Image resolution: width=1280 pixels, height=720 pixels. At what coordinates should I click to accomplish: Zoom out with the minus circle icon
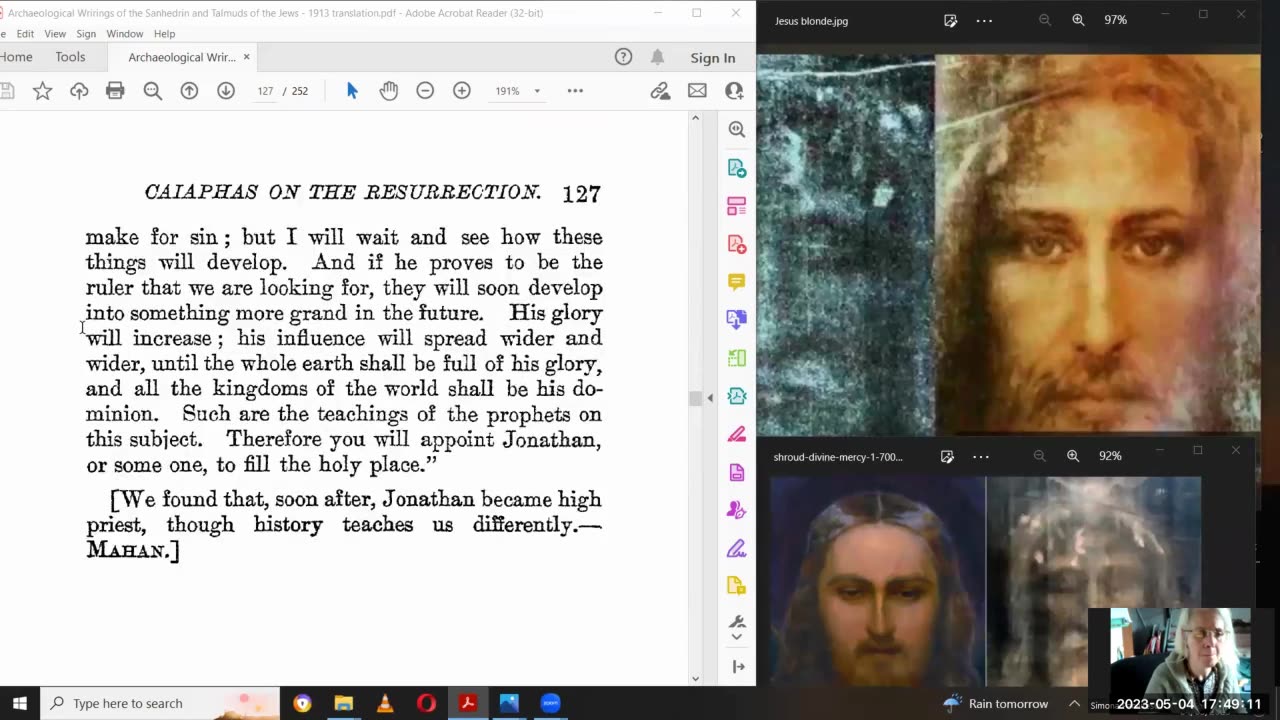425,91
